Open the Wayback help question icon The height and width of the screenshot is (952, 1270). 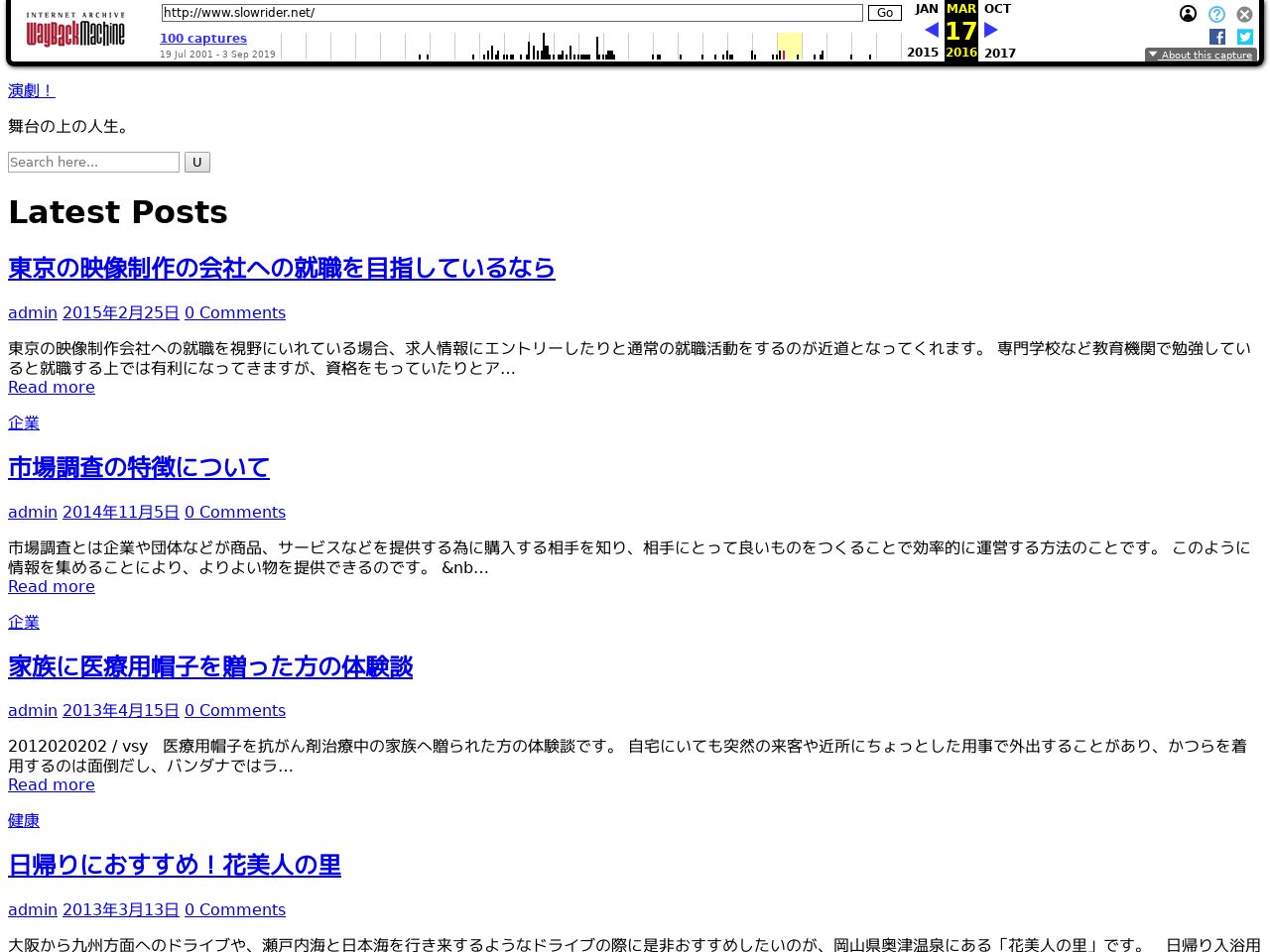click(1216, 14)
